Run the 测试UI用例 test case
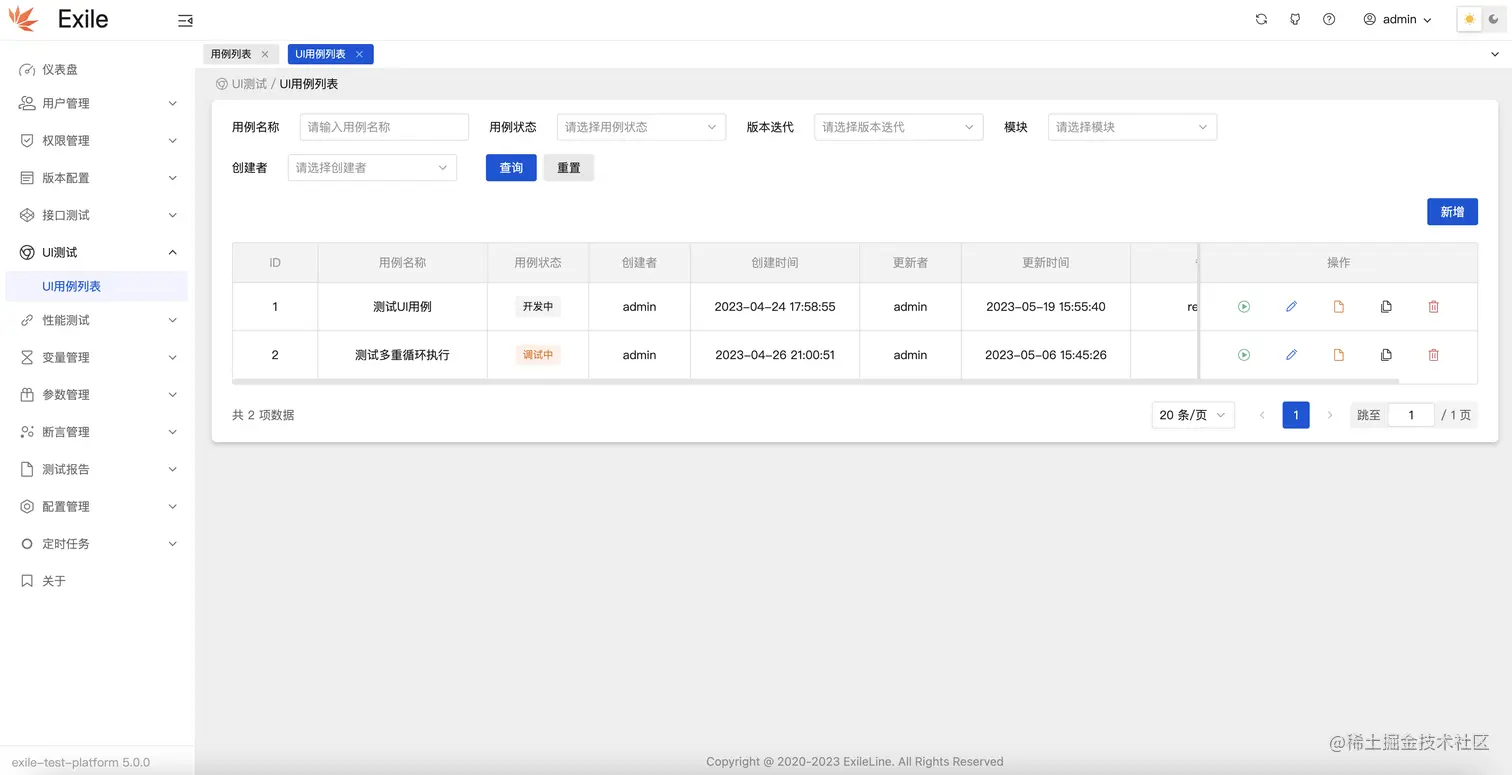The height and width of the screenshot is (775, 1512). point(1243,306)
